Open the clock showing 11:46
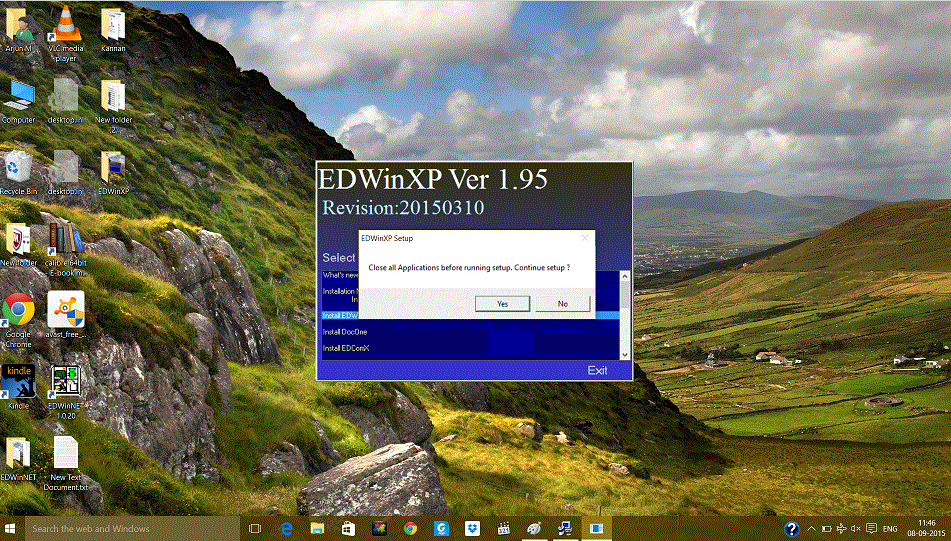Image resolution: width=951 pixels, height=541 pixels. [926, 528]
